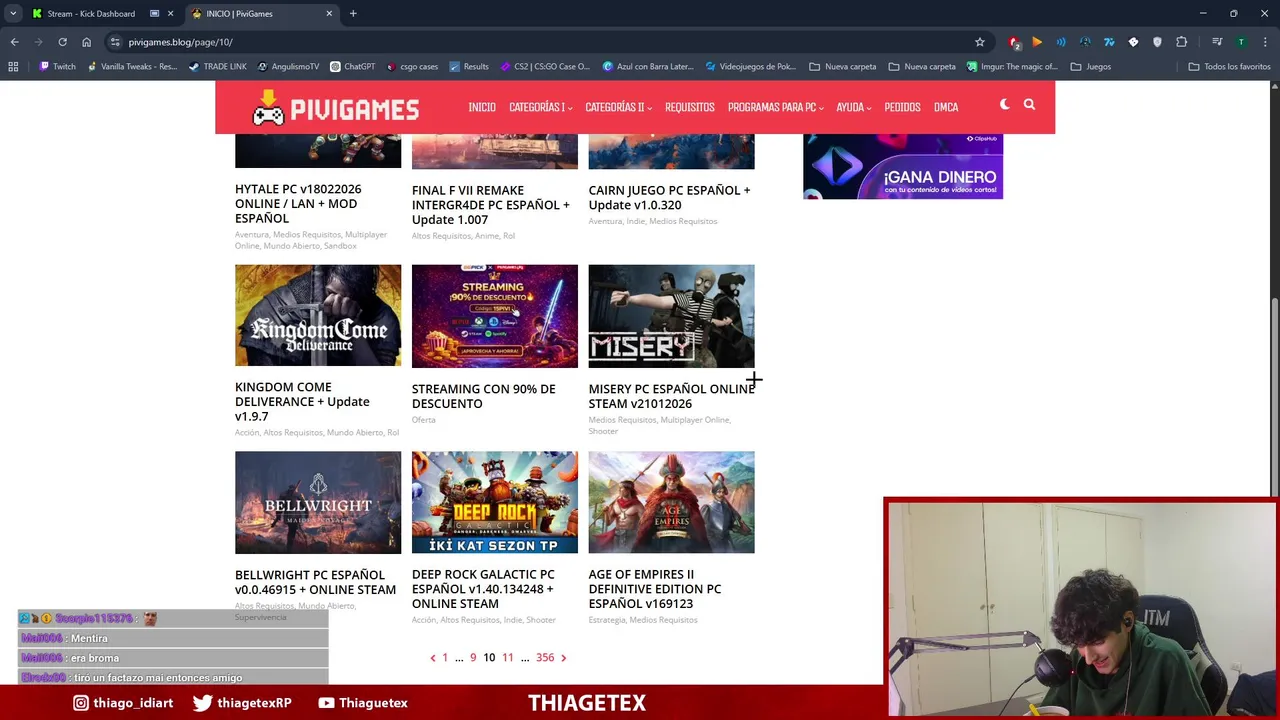This screenshot has width=1280, height=720.
Task: Click the previous page arrow in pagination
Action: pyautogui.click(x=433, y=658)
